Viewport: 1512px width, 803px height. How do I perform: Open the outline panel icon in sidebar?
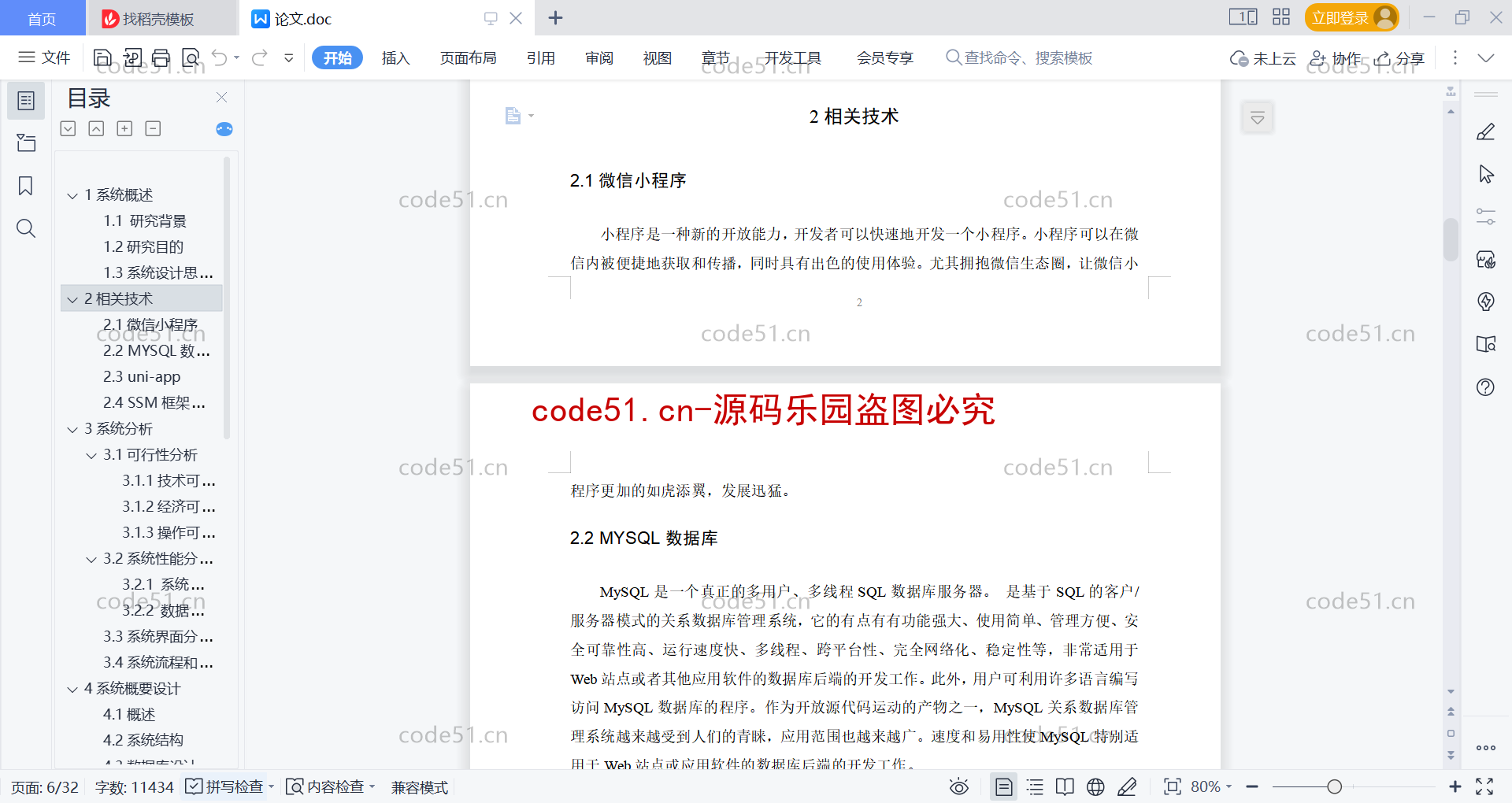click(26, 101)
